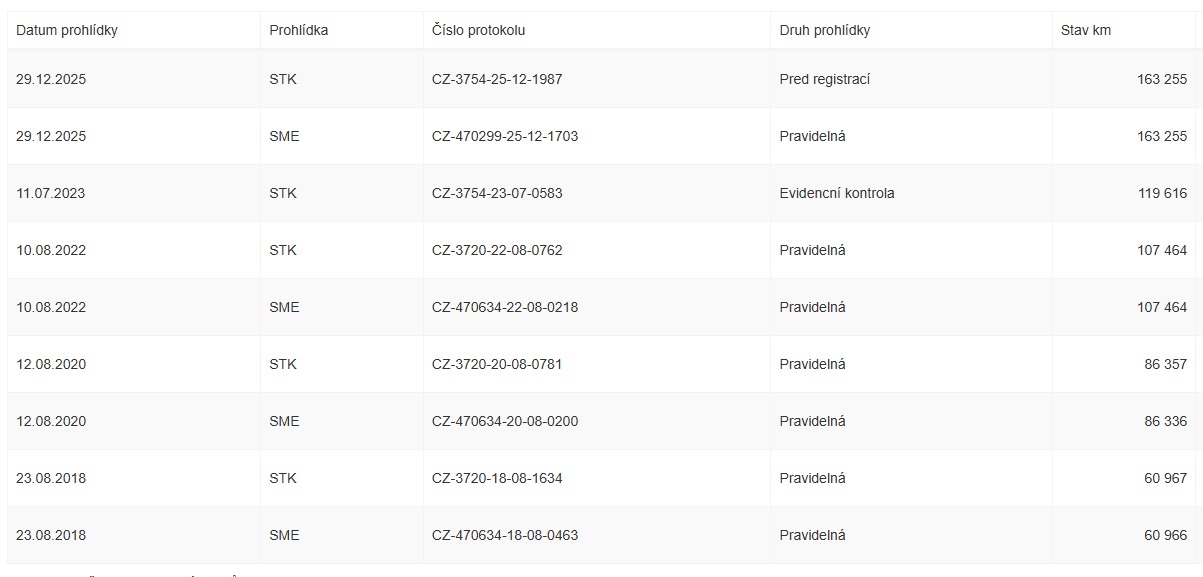The width and height of the screenshot is (1203, 577).
Task: Select the 11.07.2023 date cell
Action: [51, 193]
